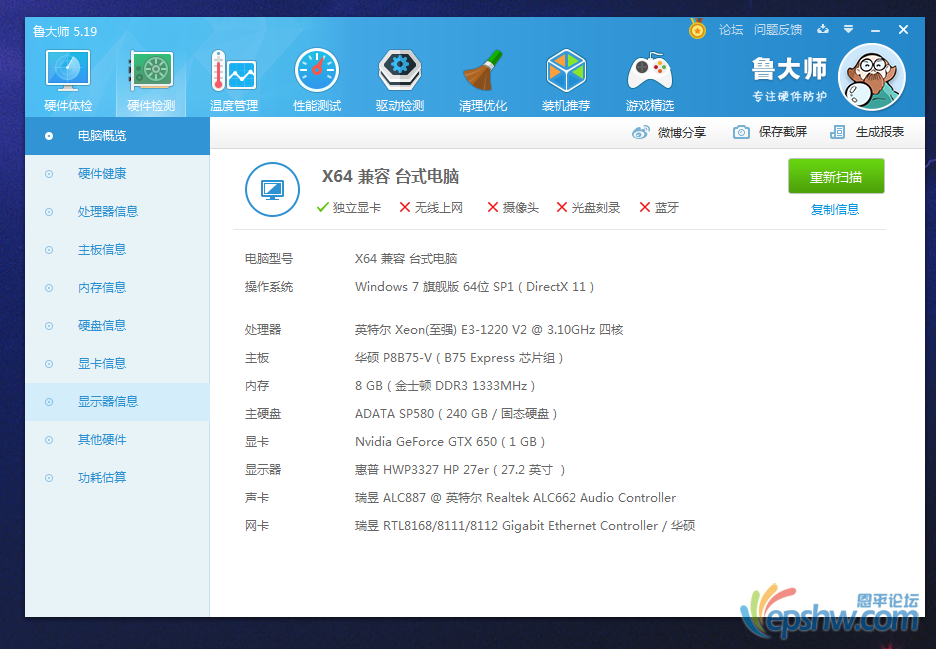
Task: Open 硬盘信息 hard disk info
Action: pyautogui.click(x=117, y=325)
